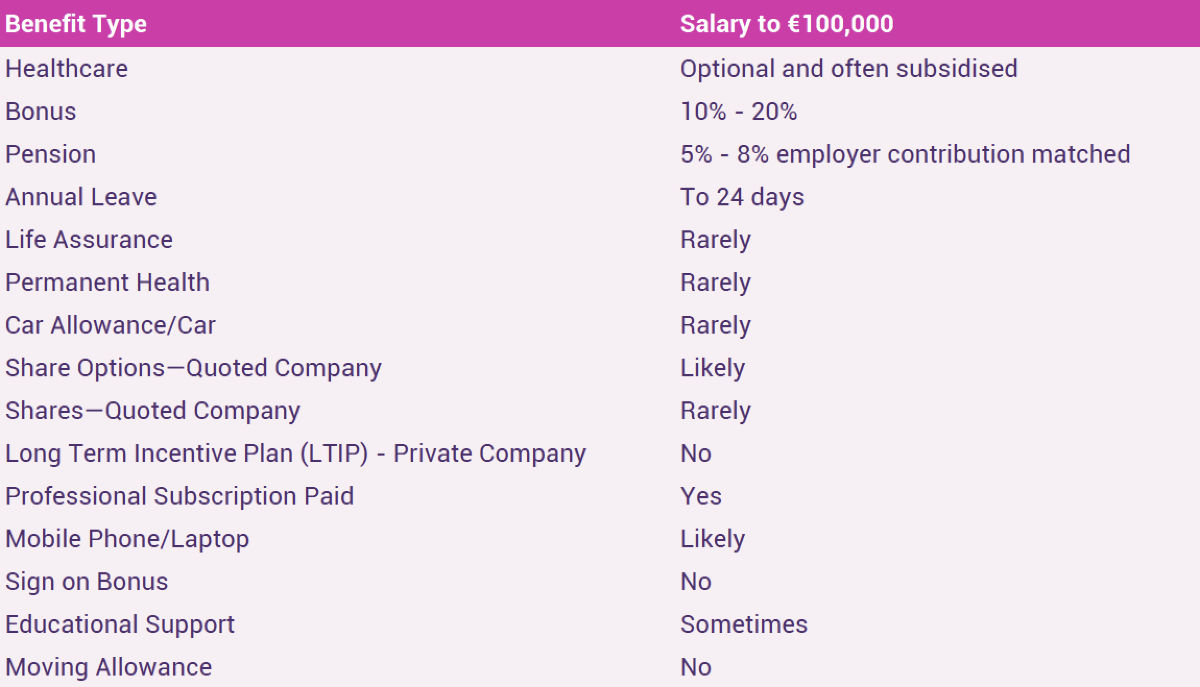
Task: Select the Life Assurance label
Action: point(89,240)
